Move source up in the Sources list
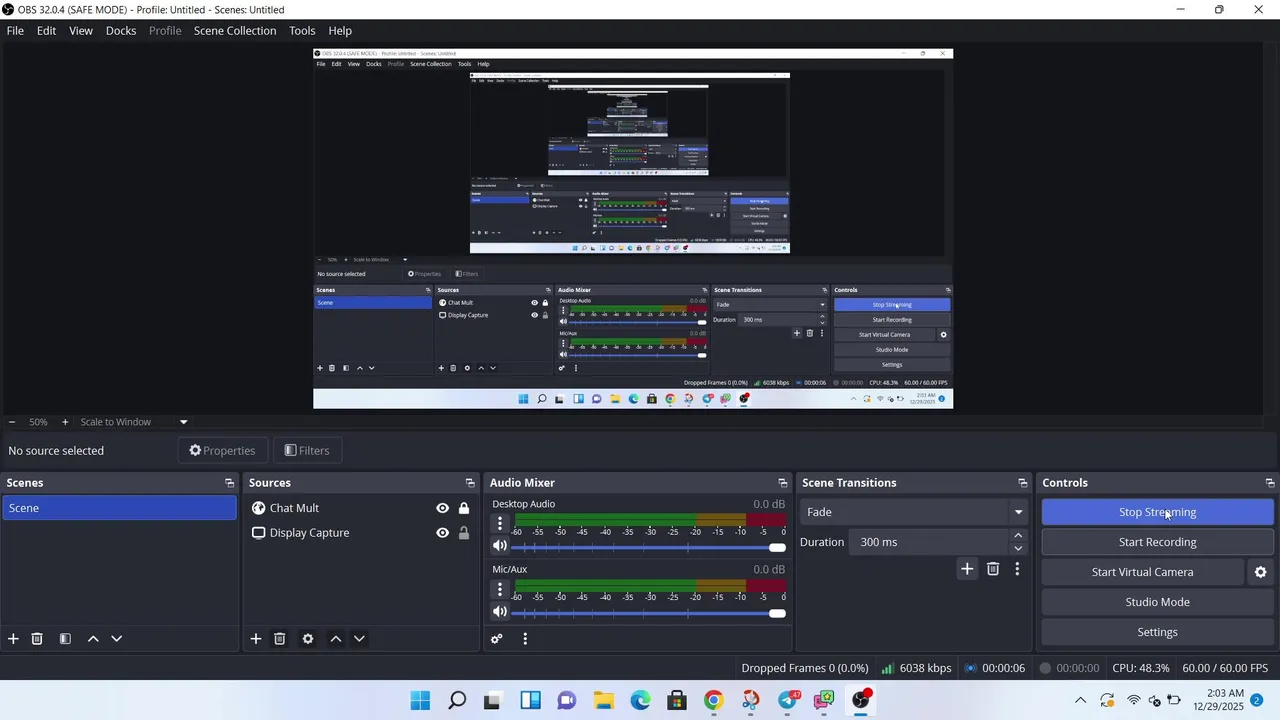The width and height of the screenshot is (1280, 720). pos(336,639)
